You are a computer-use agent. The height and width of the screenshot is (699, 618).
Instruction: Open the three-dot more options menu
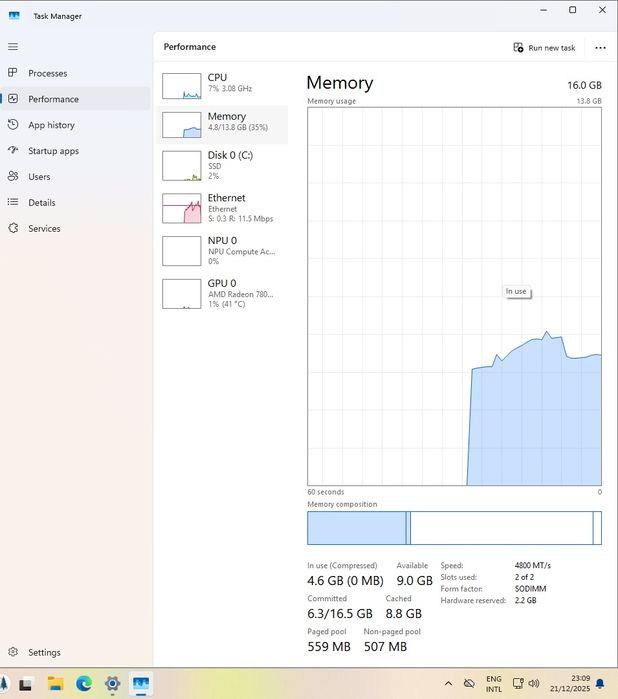tap(600, 47)
